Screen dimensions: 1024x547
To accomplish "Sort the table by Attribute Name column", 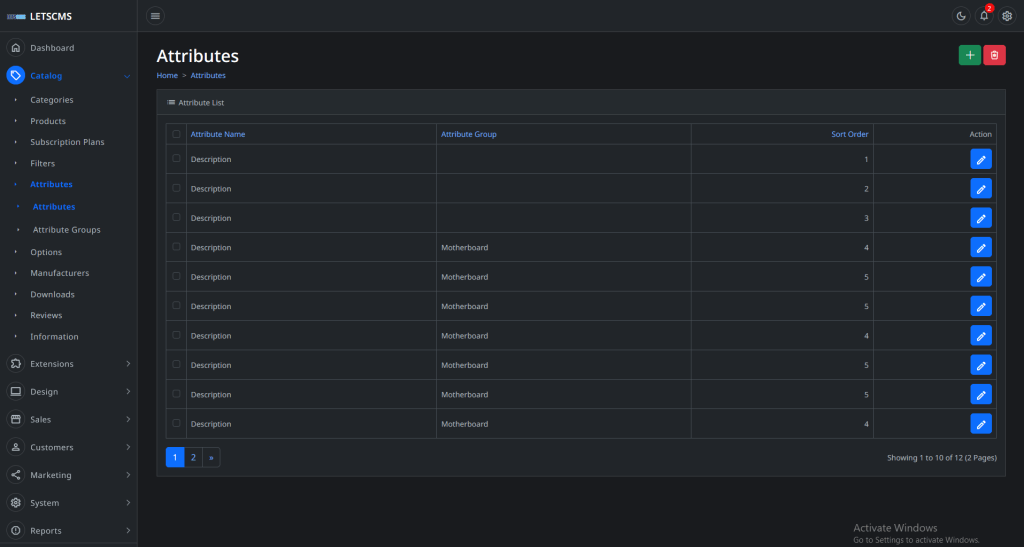I will pos(217,134).
